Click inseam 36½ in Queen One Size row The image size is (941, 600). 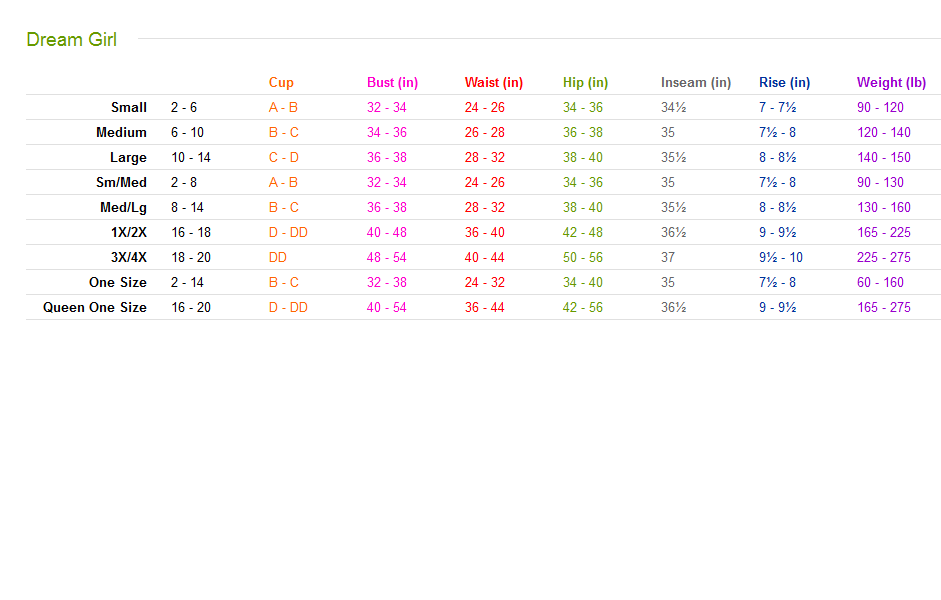[673, 308]
